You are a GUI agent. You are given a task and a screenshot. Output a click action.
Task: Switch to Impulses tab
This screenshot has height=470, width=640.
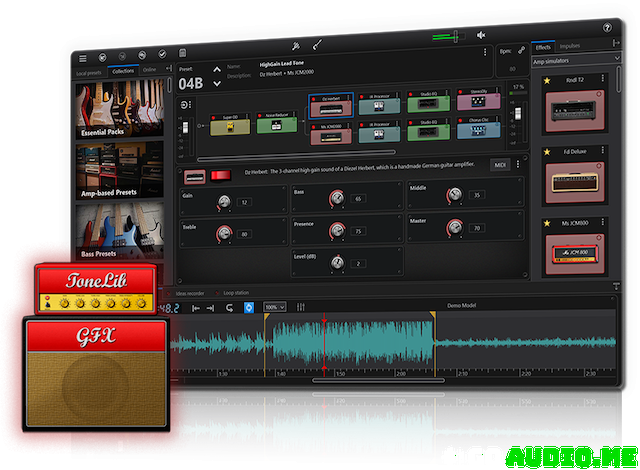click(x=569, y=46)
